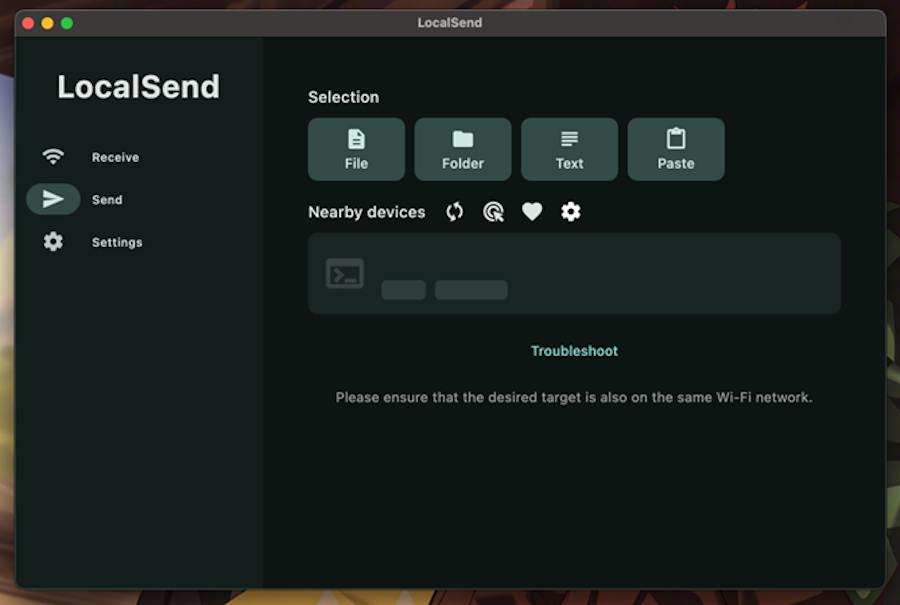Minimize the LocalSend window
The image size is (900, 605).
tap(48, 23)
